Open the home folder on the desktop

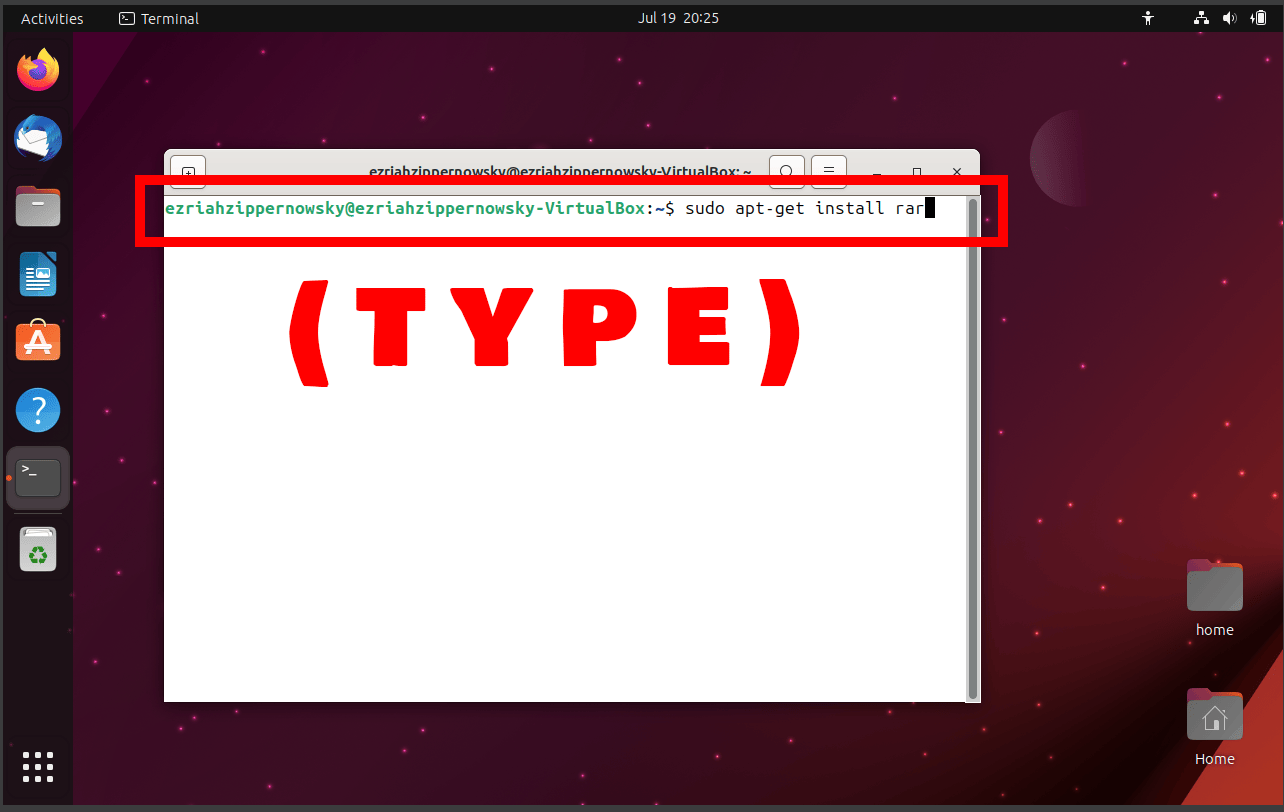point(1214,586)
